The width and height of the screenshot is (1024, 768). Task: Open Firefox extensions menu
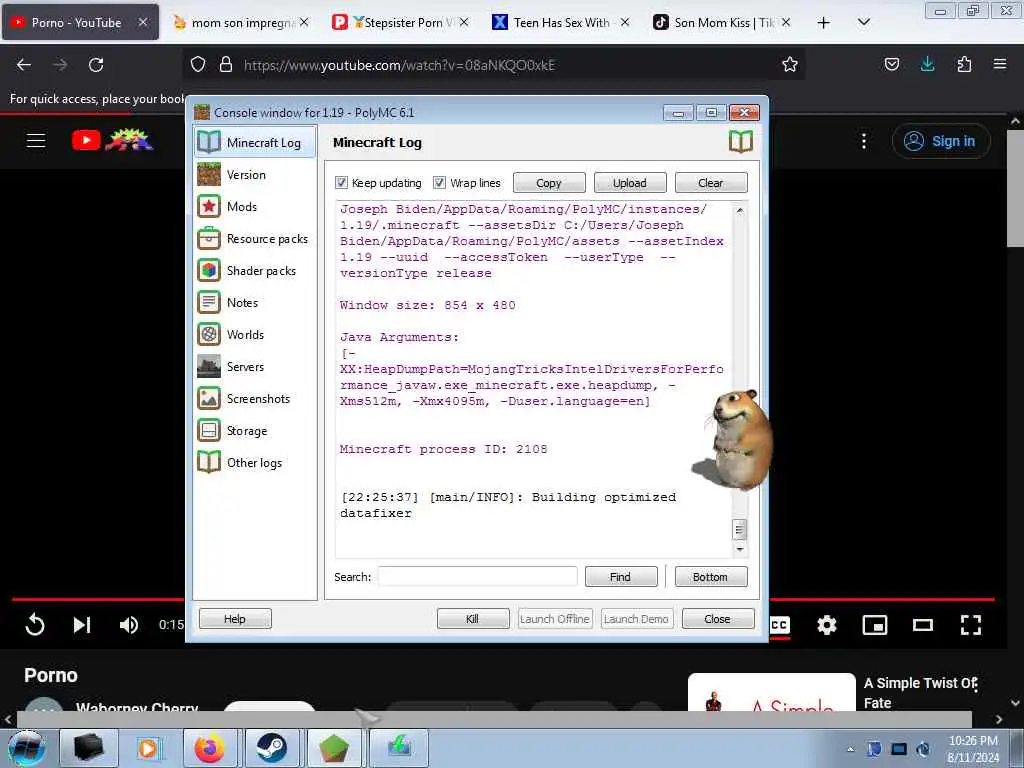(x=964, y=65)
